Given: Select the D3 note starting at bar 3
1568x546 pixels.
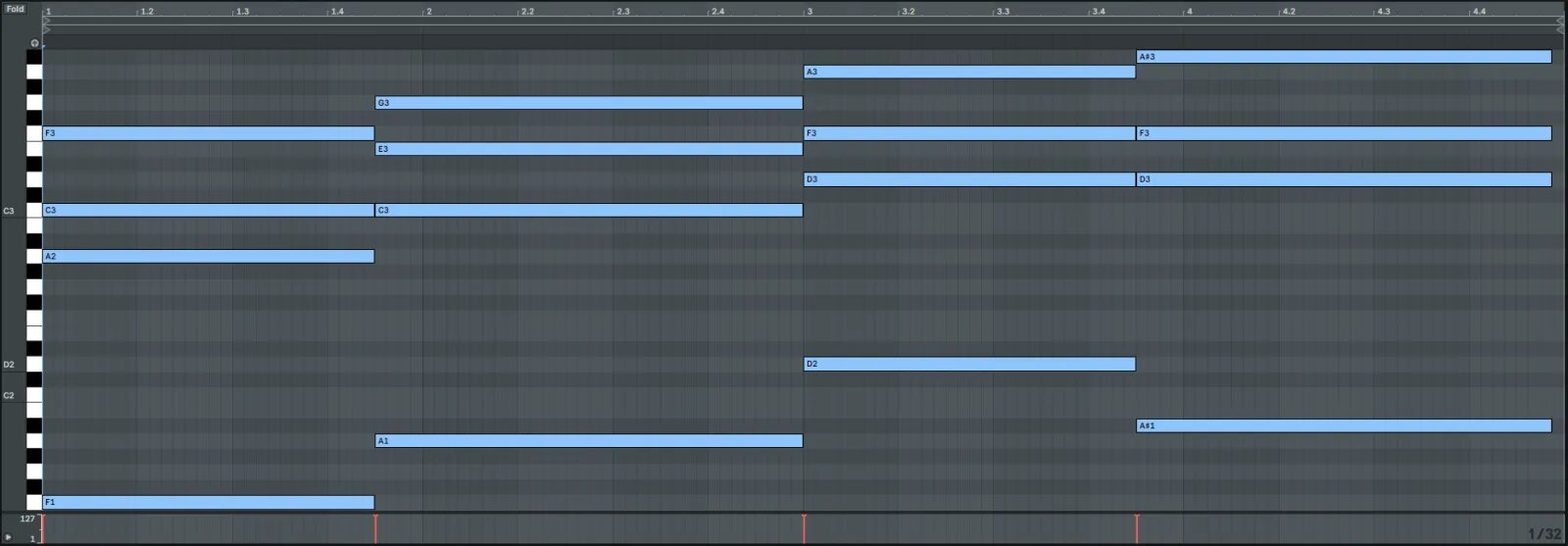Looking at the screenshot, I should (970, 179).
